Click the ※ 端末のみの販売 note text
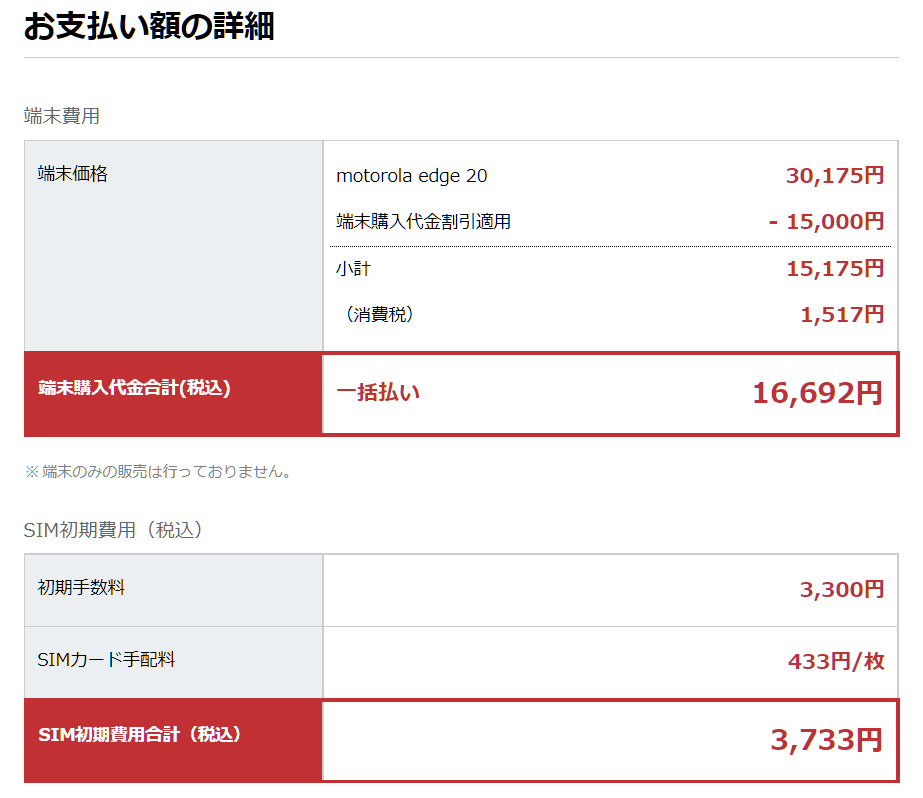The image size is (923, 798). tap(157, 471)
